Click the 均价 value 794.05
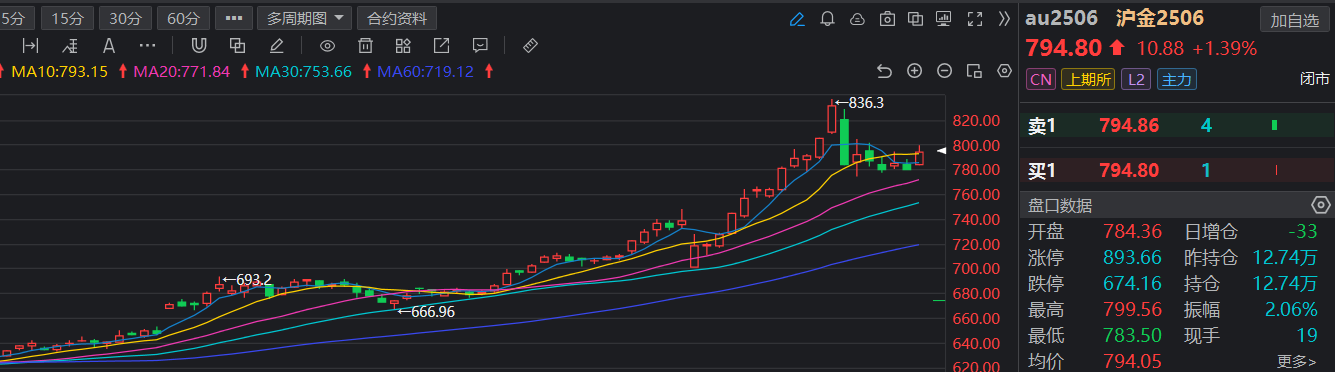1335x372 pixels. click(x=1132, y=361)
